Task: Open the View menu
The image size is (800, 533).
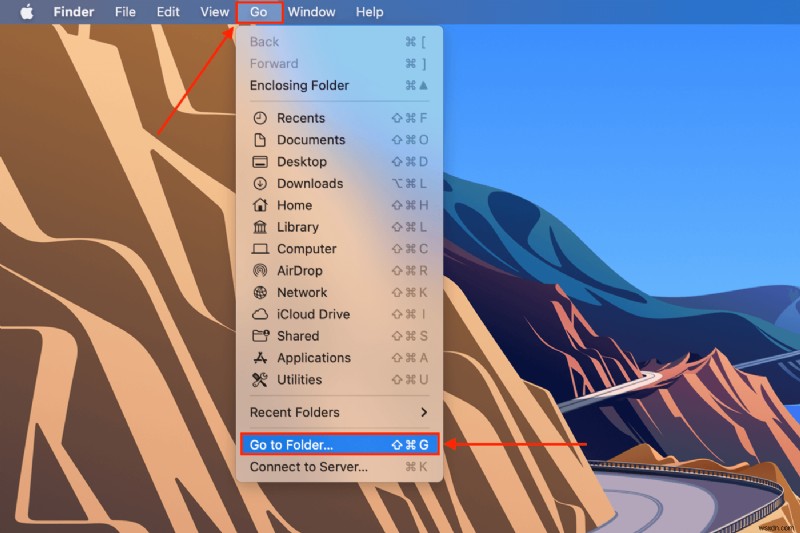Action: [x=214, y=12]
